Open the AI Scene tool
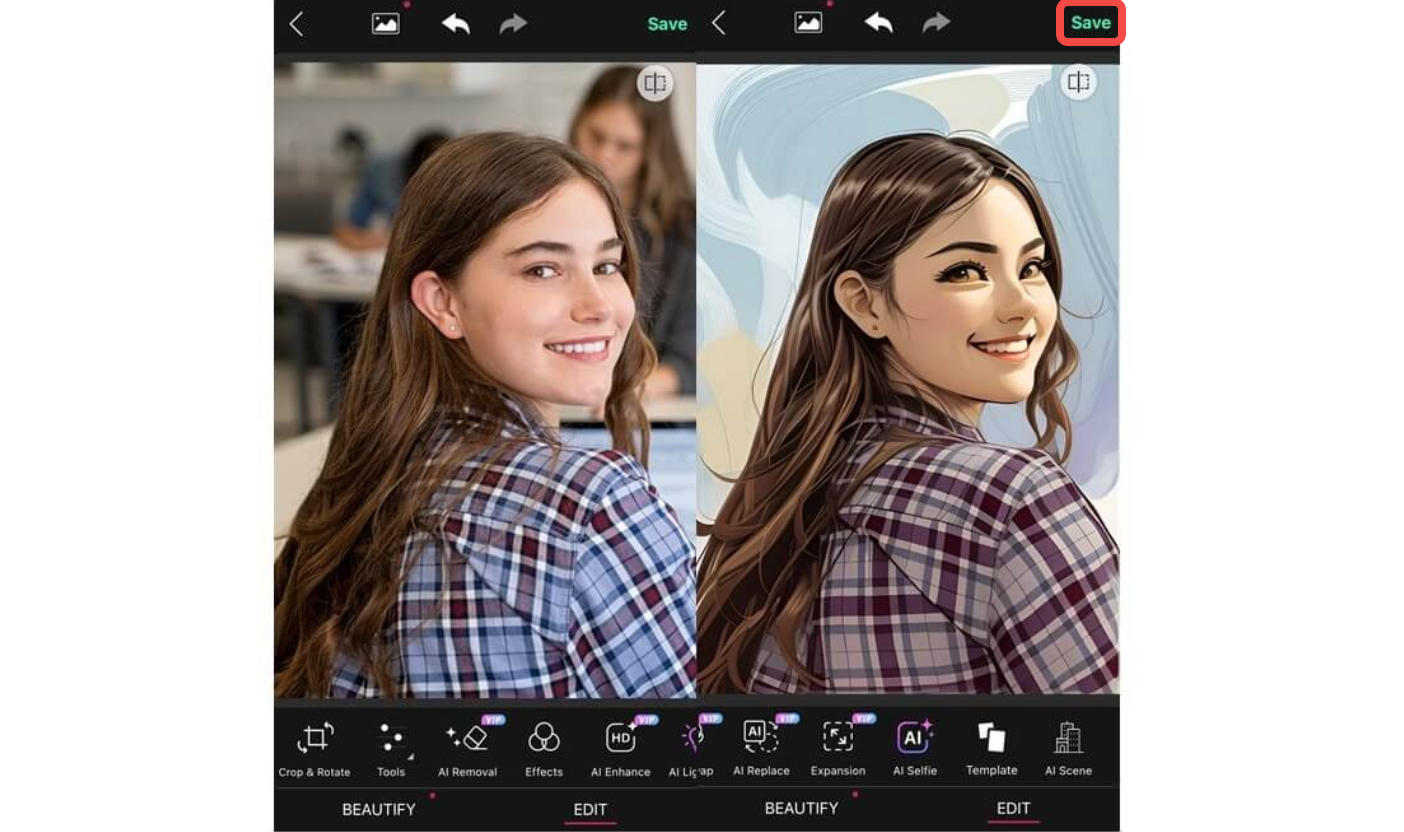The height and width of the screenshot is (832, 1404). click(x=1067, y=745)
